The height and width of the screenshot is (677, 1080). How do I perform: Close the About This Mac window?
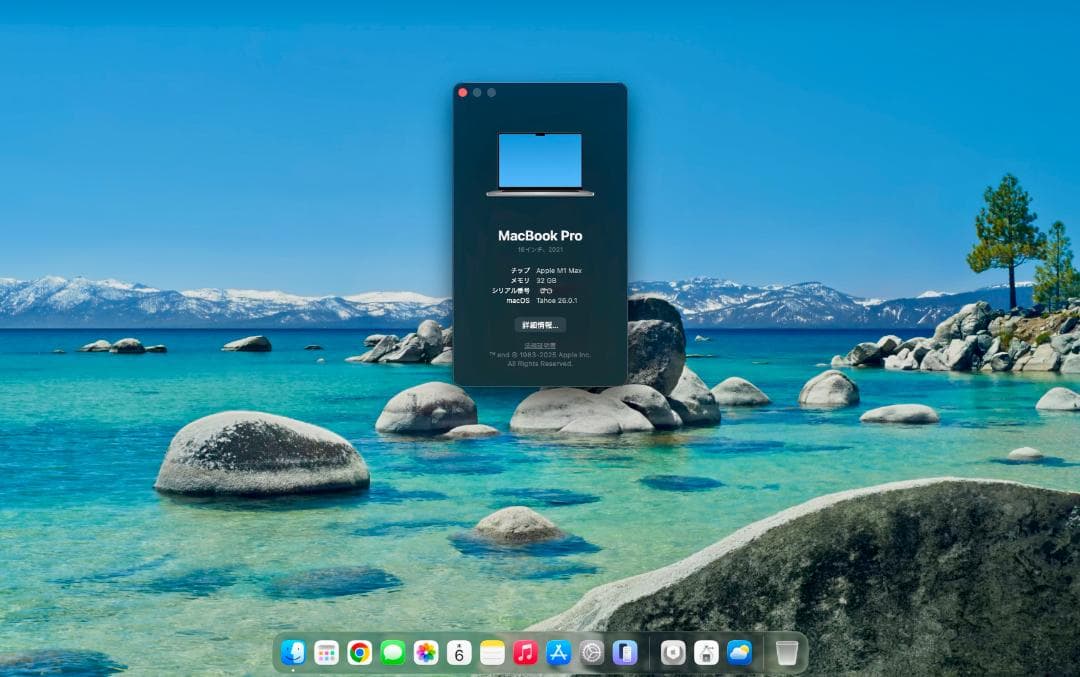(461, 92)
